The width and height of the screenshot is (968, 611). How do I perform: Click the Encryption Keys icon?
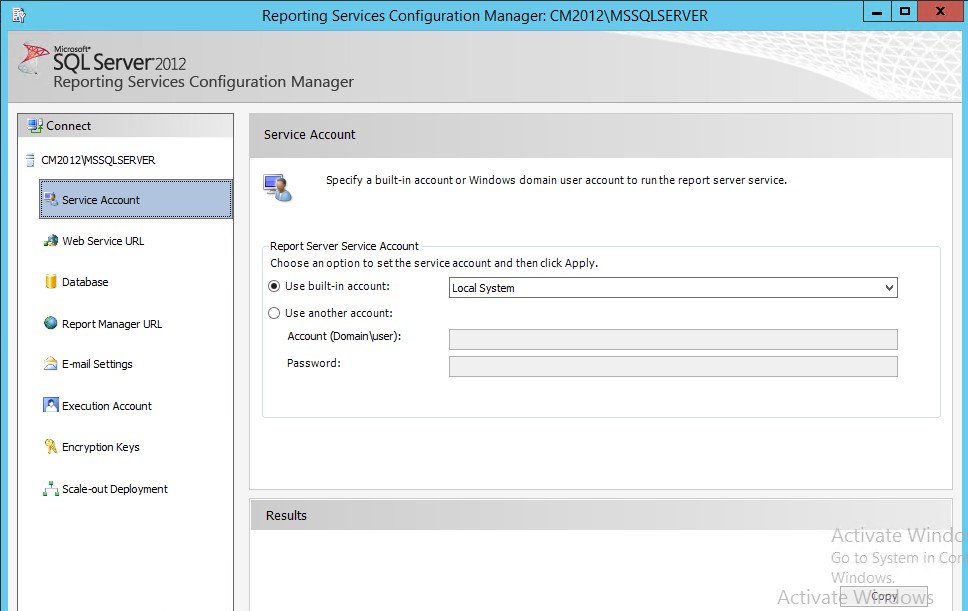(x=51, y=447)
